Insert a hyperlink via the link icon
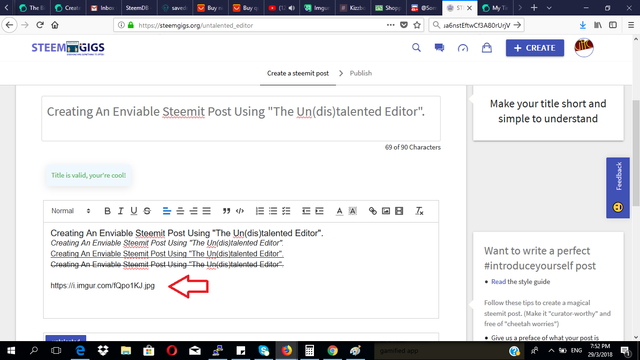The image size is (640, 360). [x=373, y=211]
